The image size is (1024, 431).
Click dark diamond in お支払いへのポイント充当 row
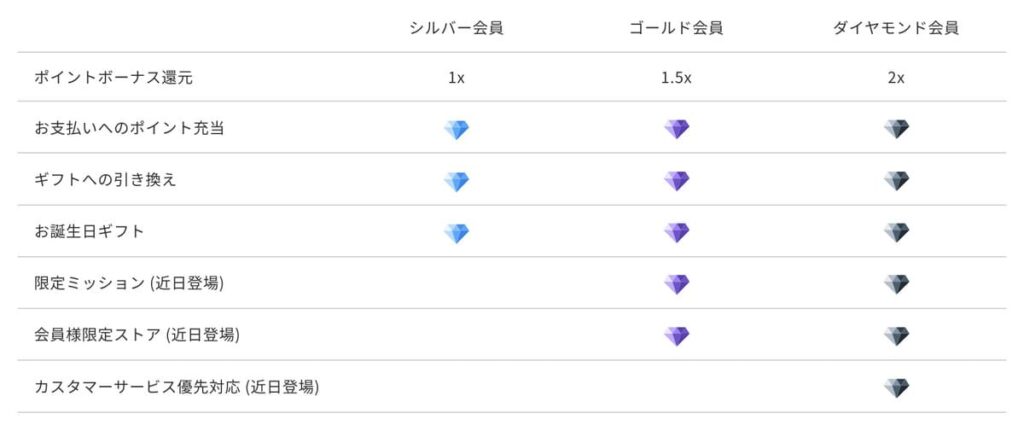pyautogui.click(x=896, y=130)
